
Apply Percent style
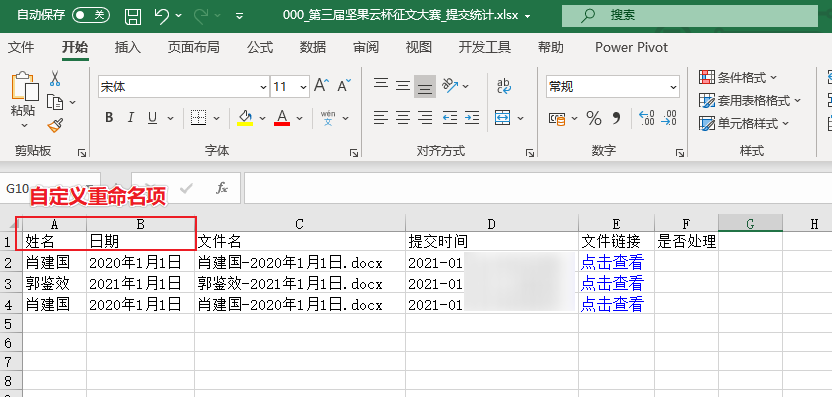[x=594, y=118]
